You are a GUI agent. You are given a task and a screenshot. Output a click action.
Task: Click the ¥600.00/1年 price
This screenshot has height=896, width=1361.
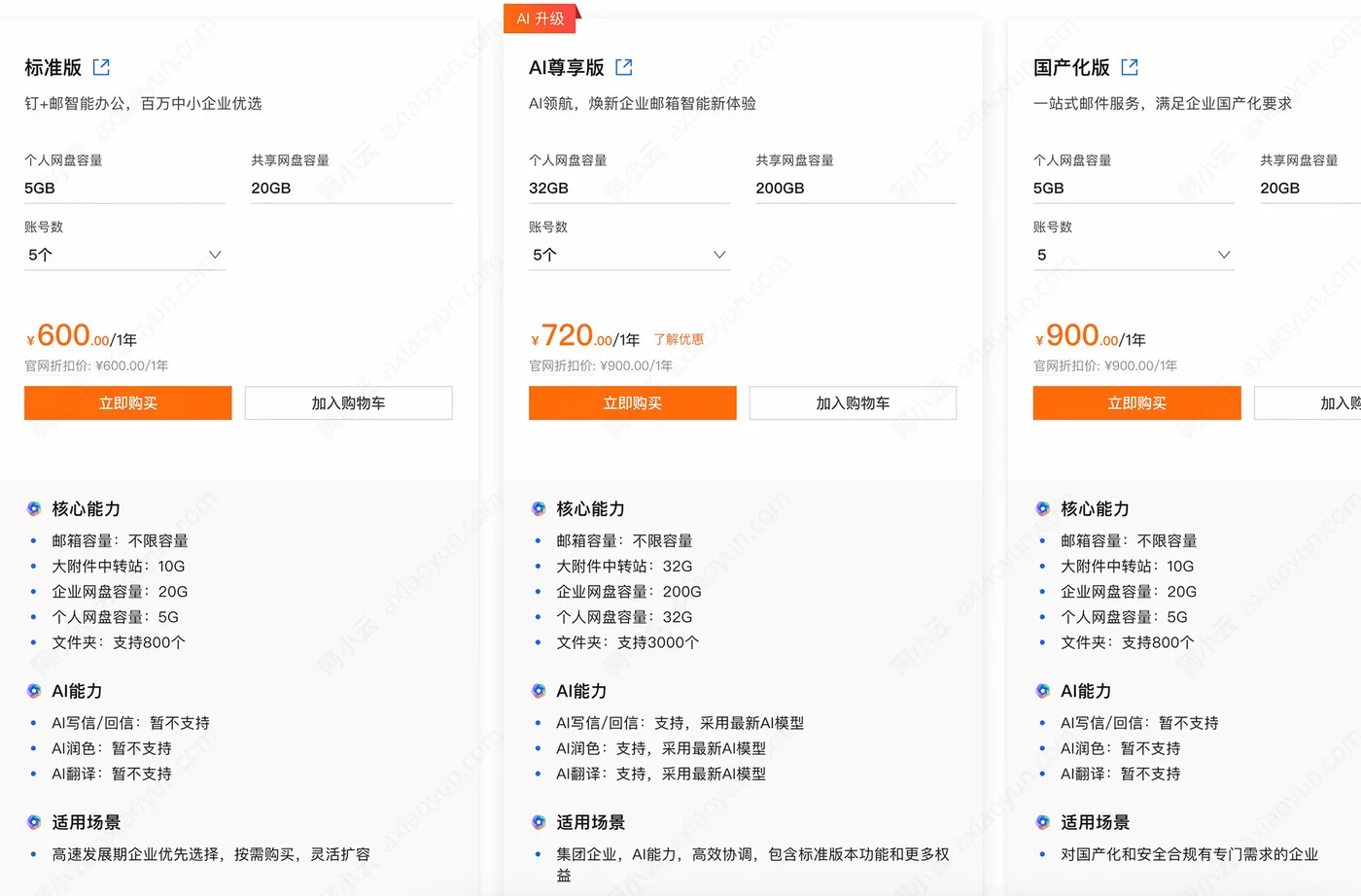click(82, 336)
